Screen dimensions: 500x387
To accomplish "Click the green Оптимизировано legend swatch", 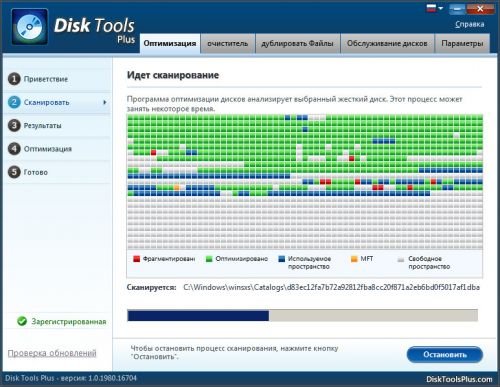I will 209,259.
